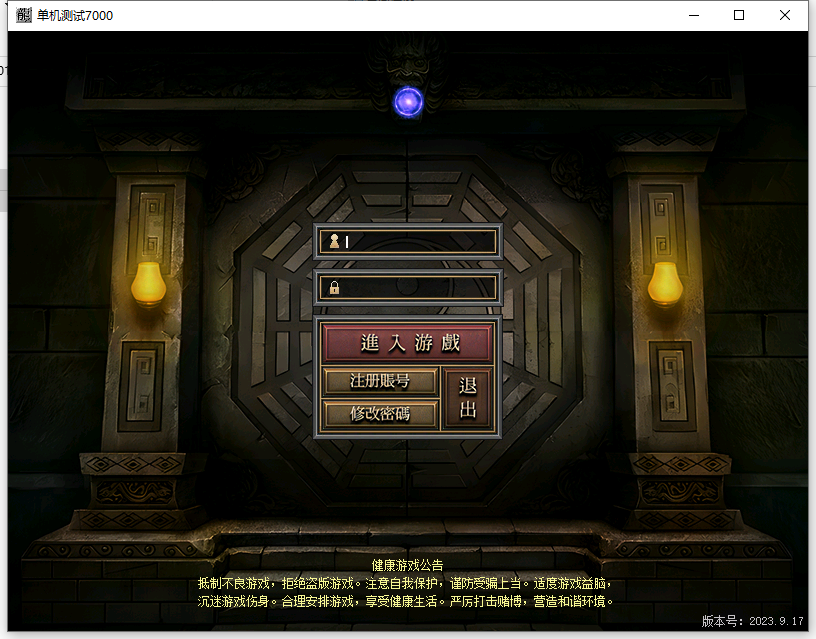This screenshot has width=816, height=639.
Task: Click the app icon in the title bar
Action: click(23, 15)
